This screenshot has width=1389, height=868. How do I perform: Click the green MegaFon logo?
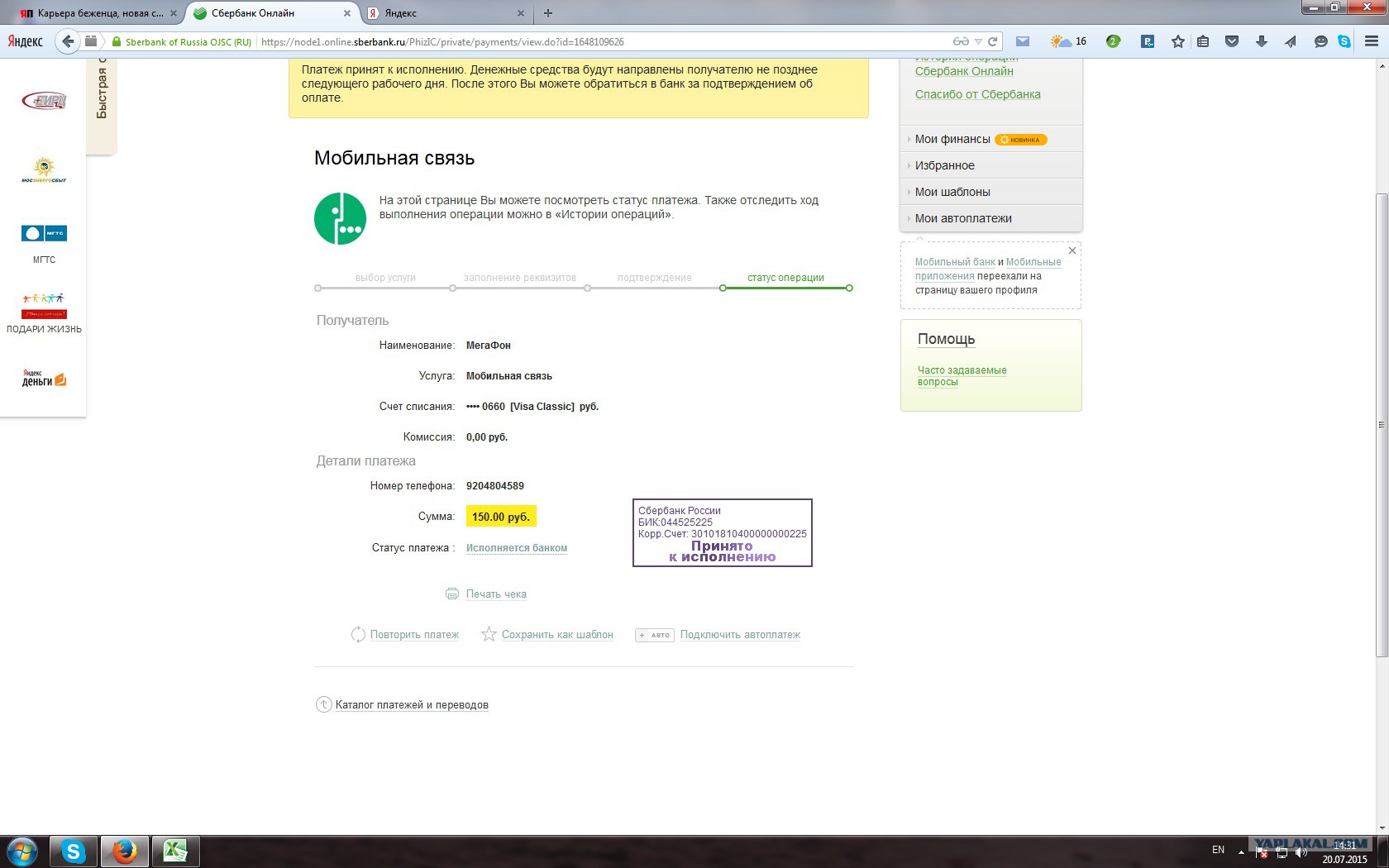(x=340, y=218)
